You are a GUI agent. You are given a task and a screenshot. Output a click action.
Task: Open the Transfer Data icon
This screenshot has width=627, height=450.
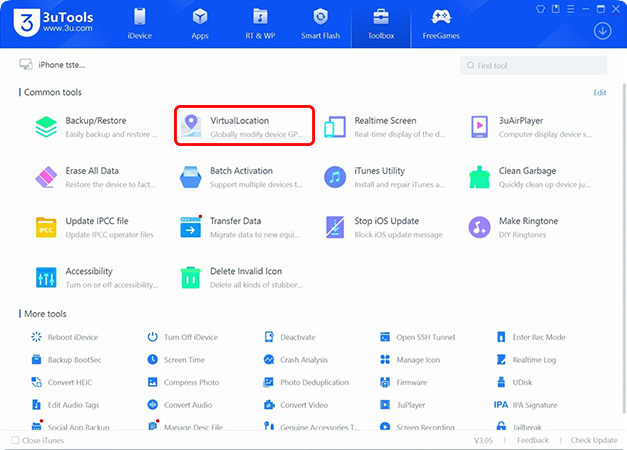[191, 227]
